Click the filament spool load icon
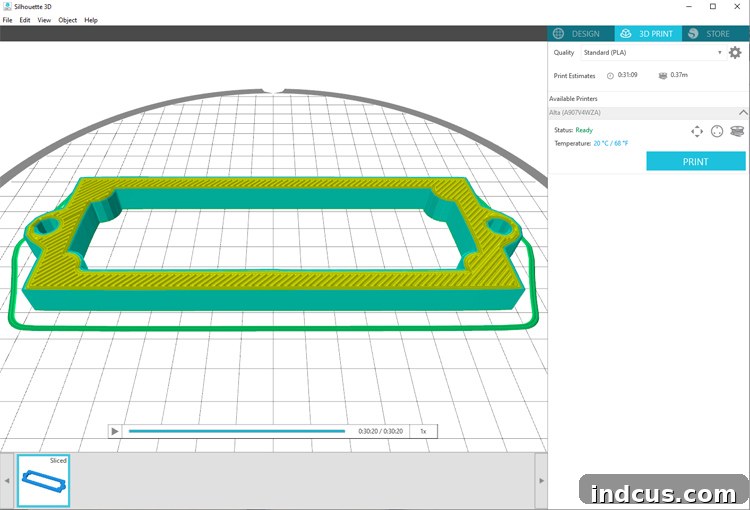Screen dimensions: 750x510 [x=737, y=131]
